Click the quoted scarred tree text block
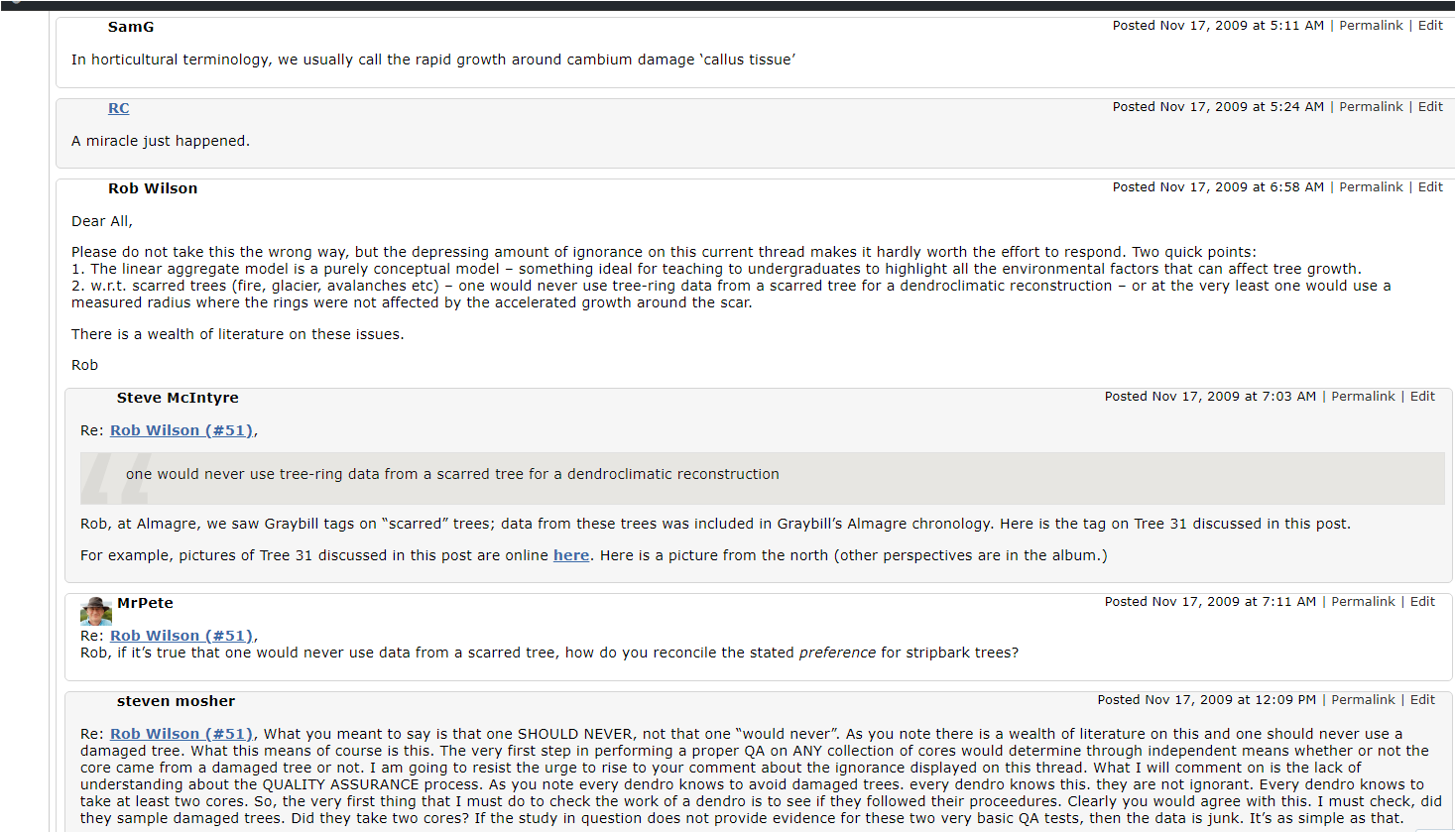The image size is (1456, 833). (452, 475)
